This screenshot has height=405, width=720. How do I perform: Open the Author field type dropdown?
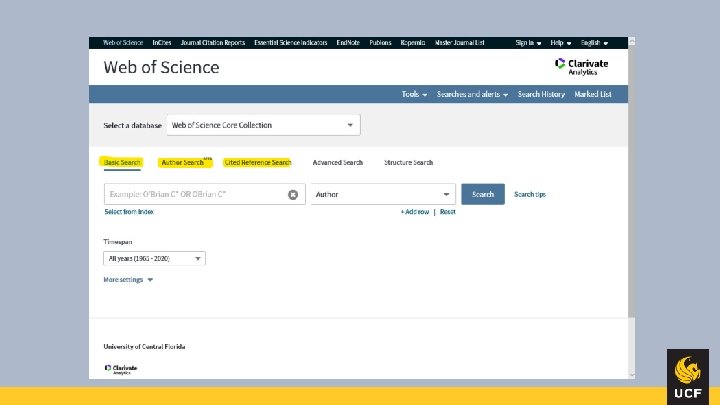(383, 194)
